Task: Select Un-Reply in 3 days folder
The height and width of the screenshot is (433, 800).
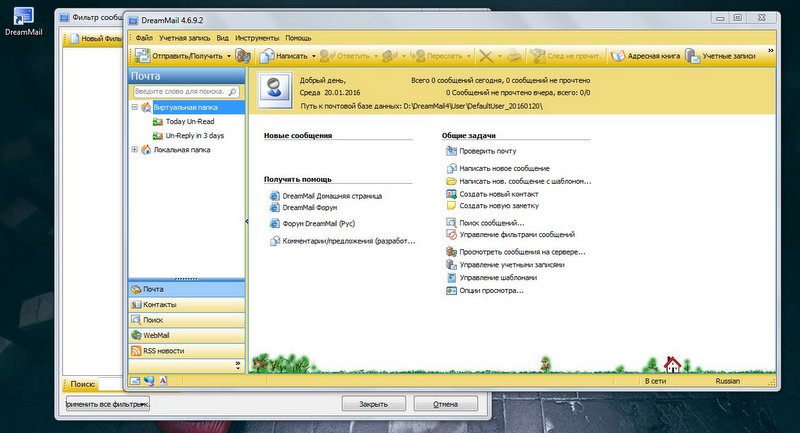Action: tap(194, 136)
